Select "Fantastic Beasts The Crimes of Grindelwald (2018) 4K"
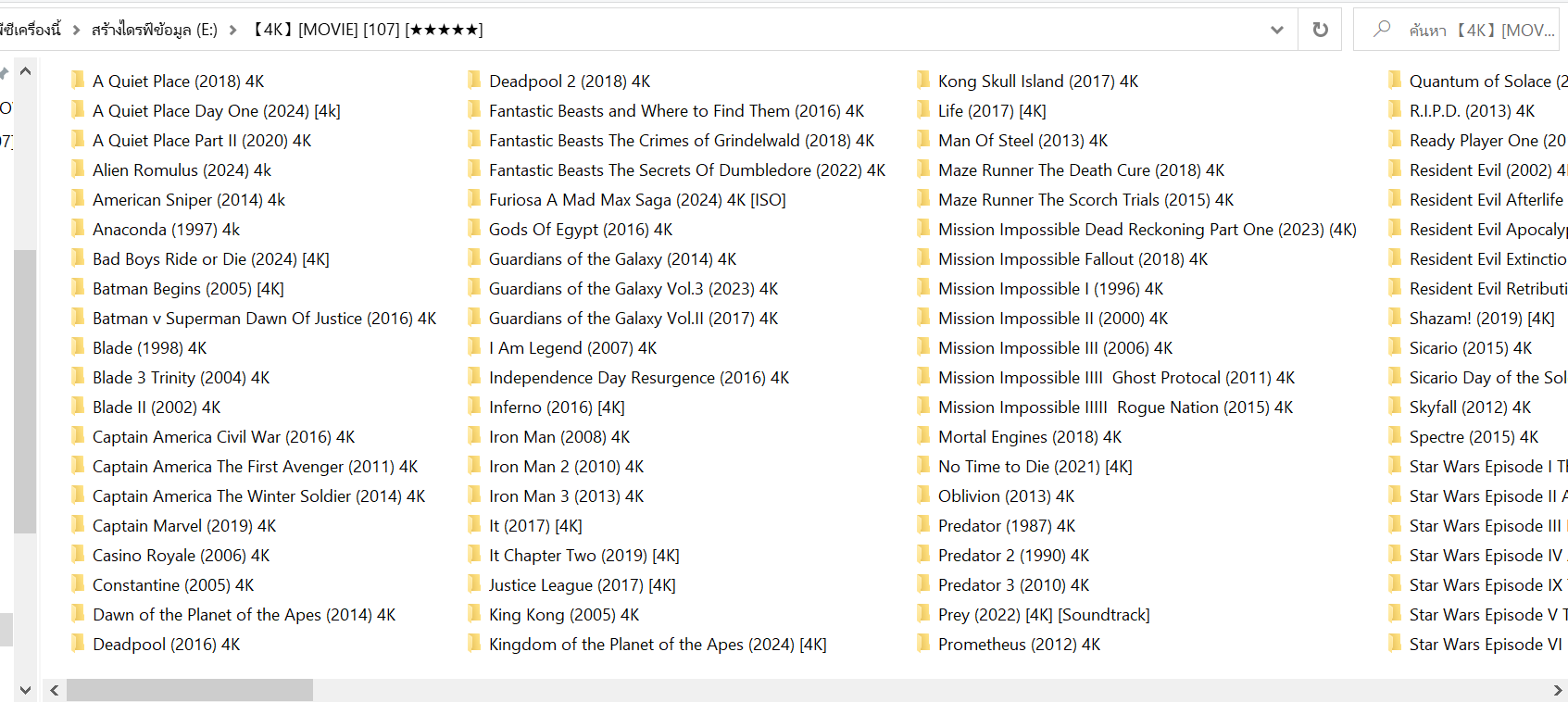 tap(682, 141)
